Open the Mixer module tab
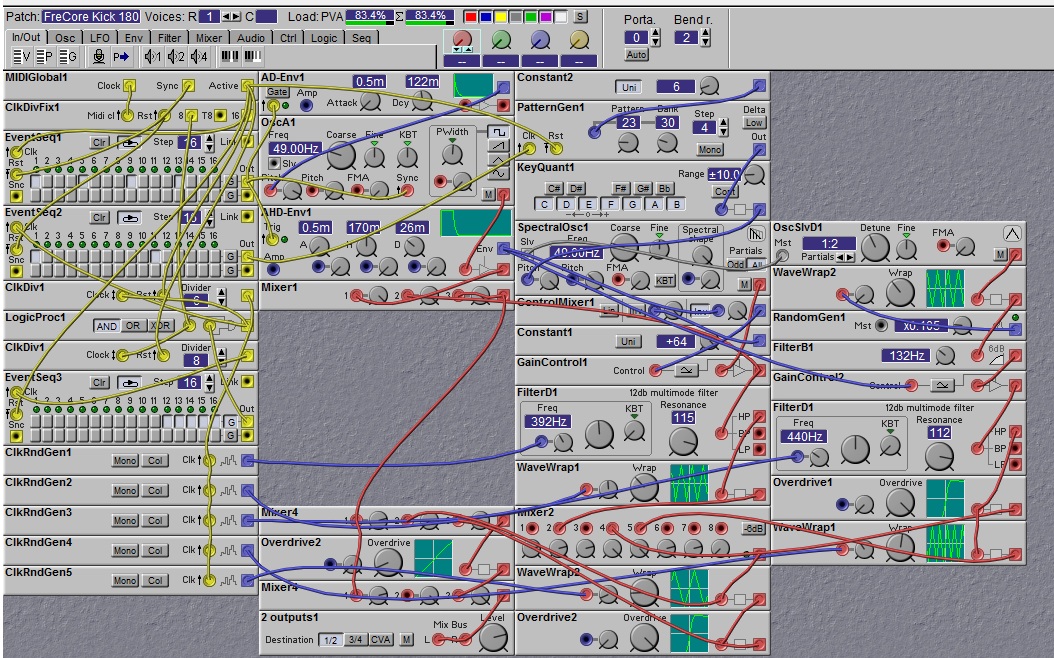 pyautogui.click(x=208, y=38)
